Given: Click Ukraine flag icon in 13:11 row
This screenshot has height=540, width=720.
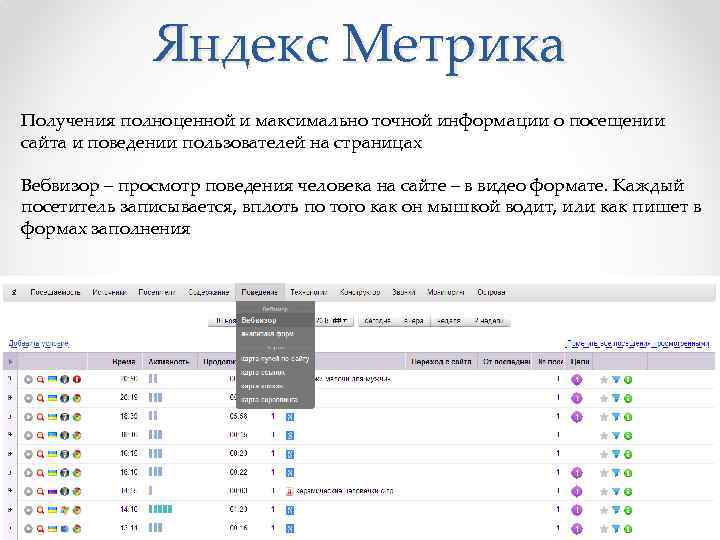Looking at the screenshot, I should pyautogui.click(x=53, y=529).
